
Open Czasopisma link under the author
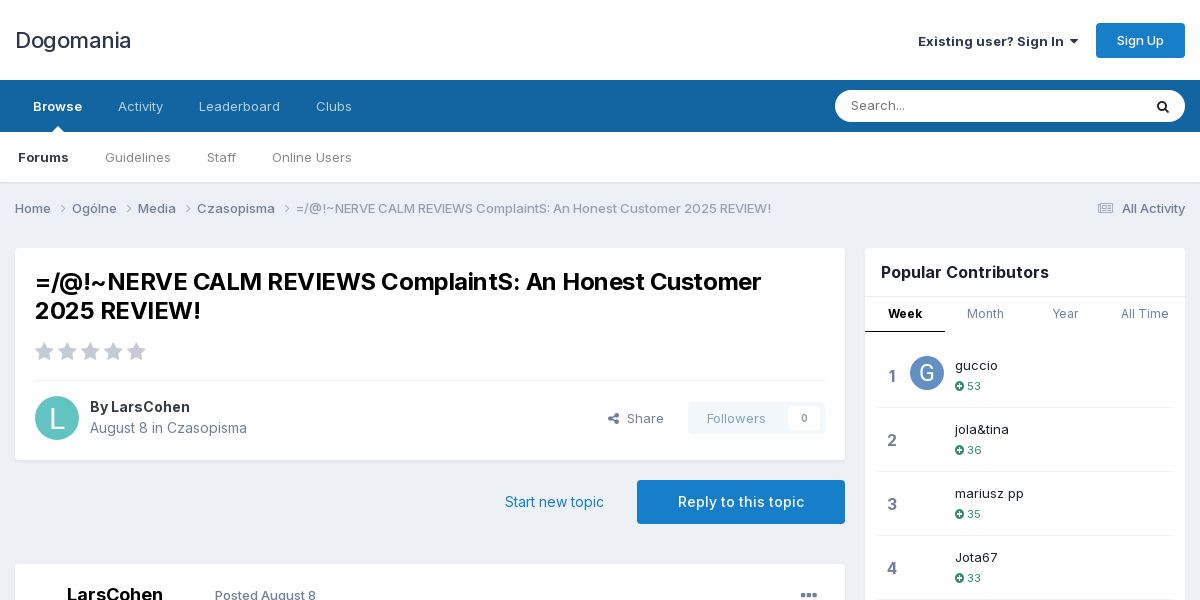click(x=207, y=428)
